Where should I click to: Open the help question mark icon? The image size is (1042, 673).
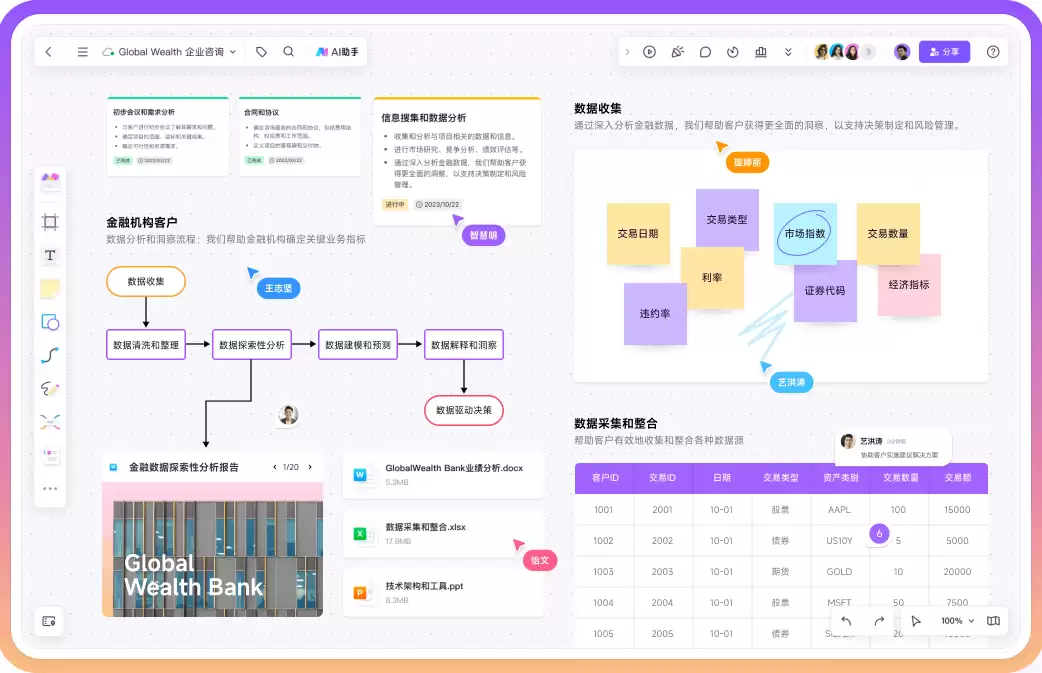pyautogui.click(x=993, y=52)
